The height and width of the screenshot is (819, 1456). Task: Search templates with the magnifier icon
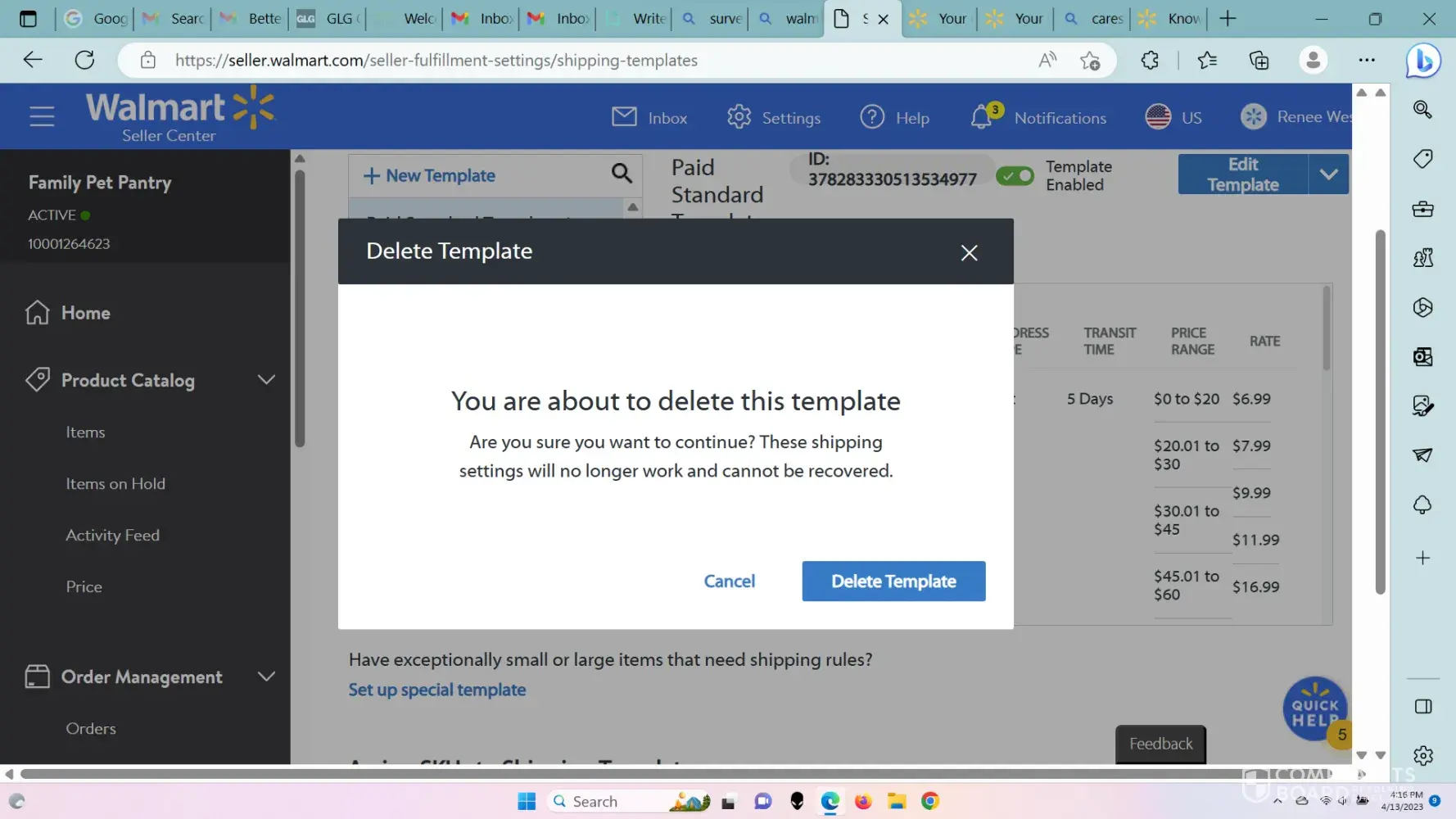[x=622, y=174]
